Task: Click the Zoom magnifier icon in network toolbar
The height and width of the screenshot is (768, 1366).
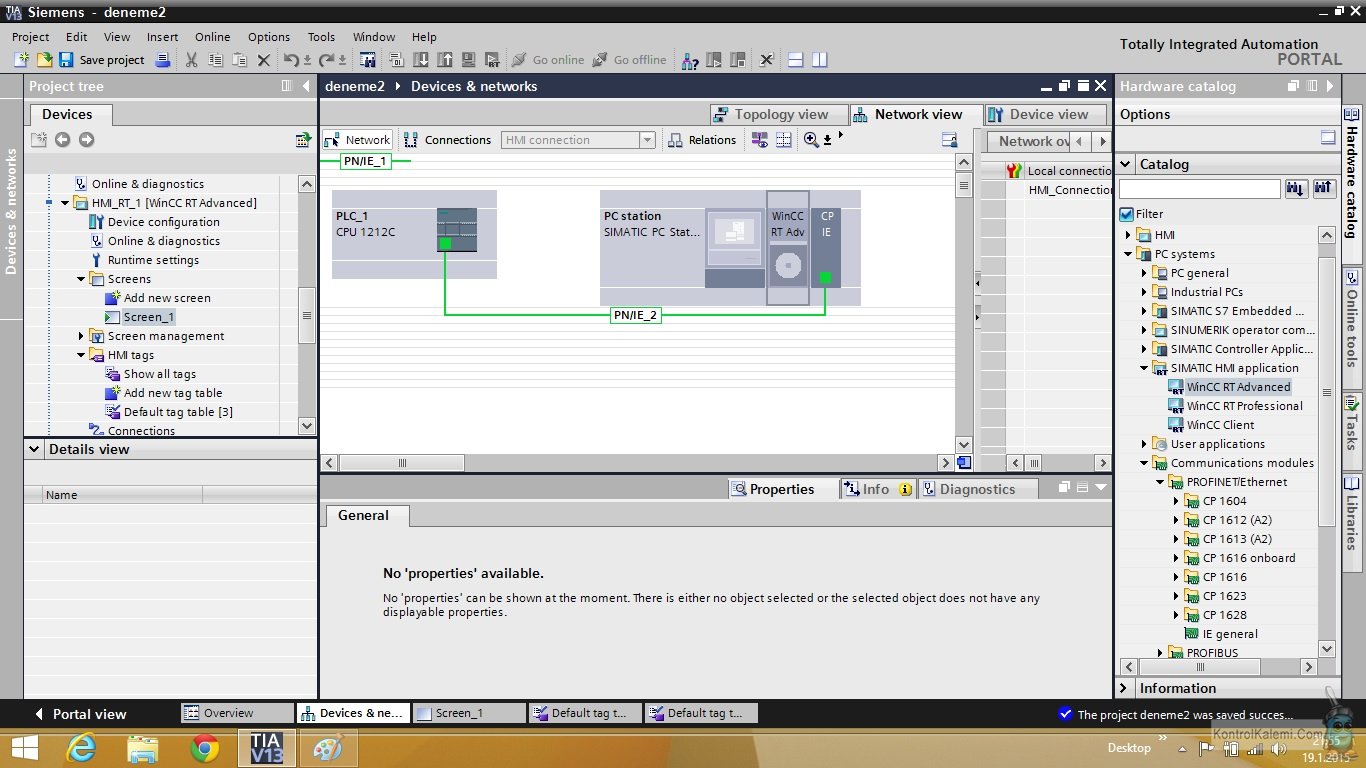Action: 811,140
